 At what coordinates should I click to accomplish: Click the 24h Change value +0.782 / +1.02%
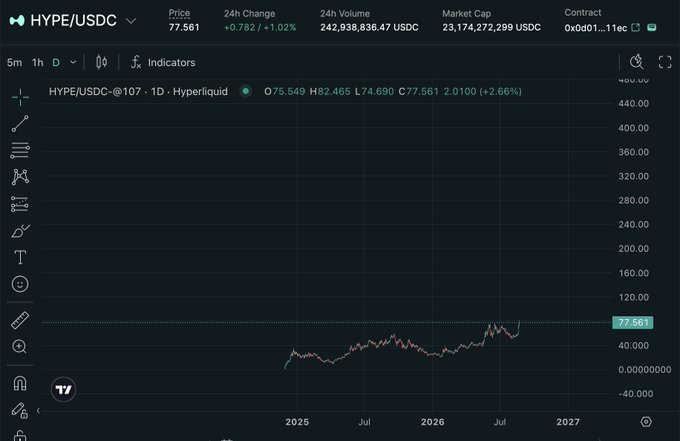coord(260,27)
